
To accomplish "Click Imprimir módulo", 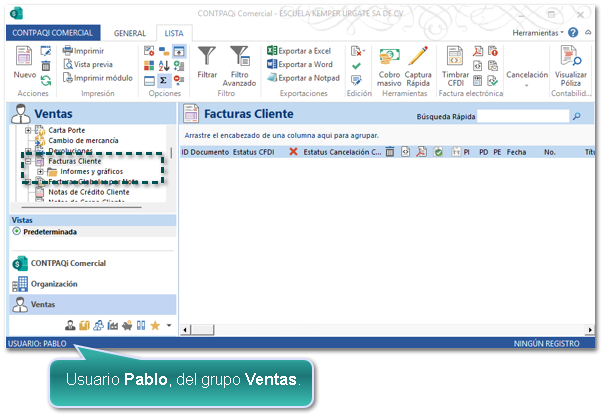I will (x=98, y=78).
